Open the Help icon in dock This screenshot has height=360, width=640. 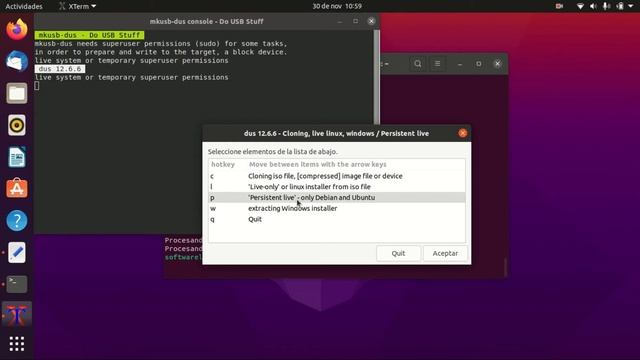[x=17, y=220]
